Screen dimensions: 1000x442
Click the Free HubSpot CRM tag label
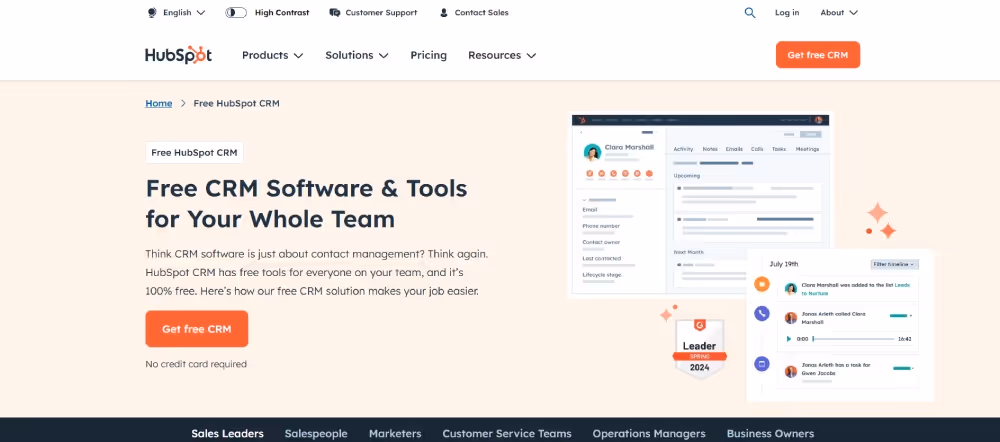pos(194,152)
